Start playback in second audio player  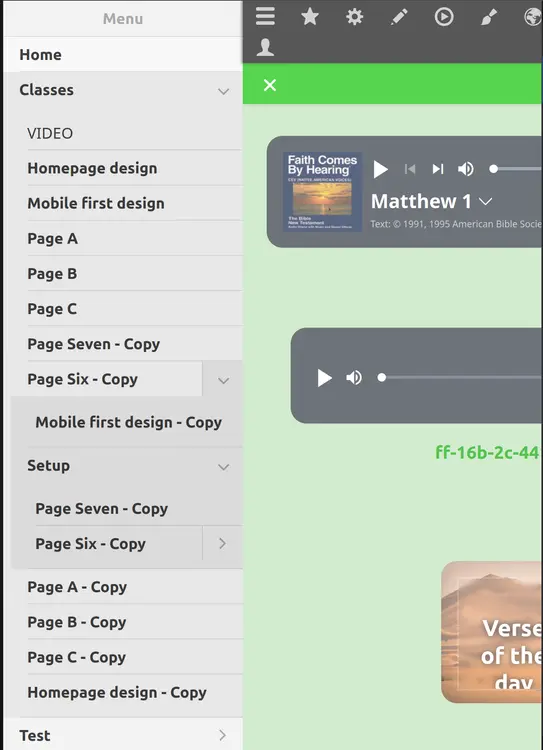(x=324, y=378)
